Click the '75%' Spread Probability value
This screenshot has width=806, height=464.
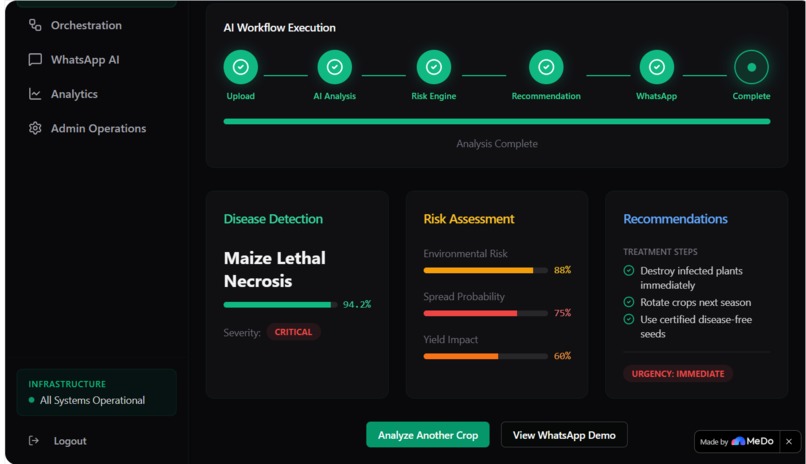(562, 313)
